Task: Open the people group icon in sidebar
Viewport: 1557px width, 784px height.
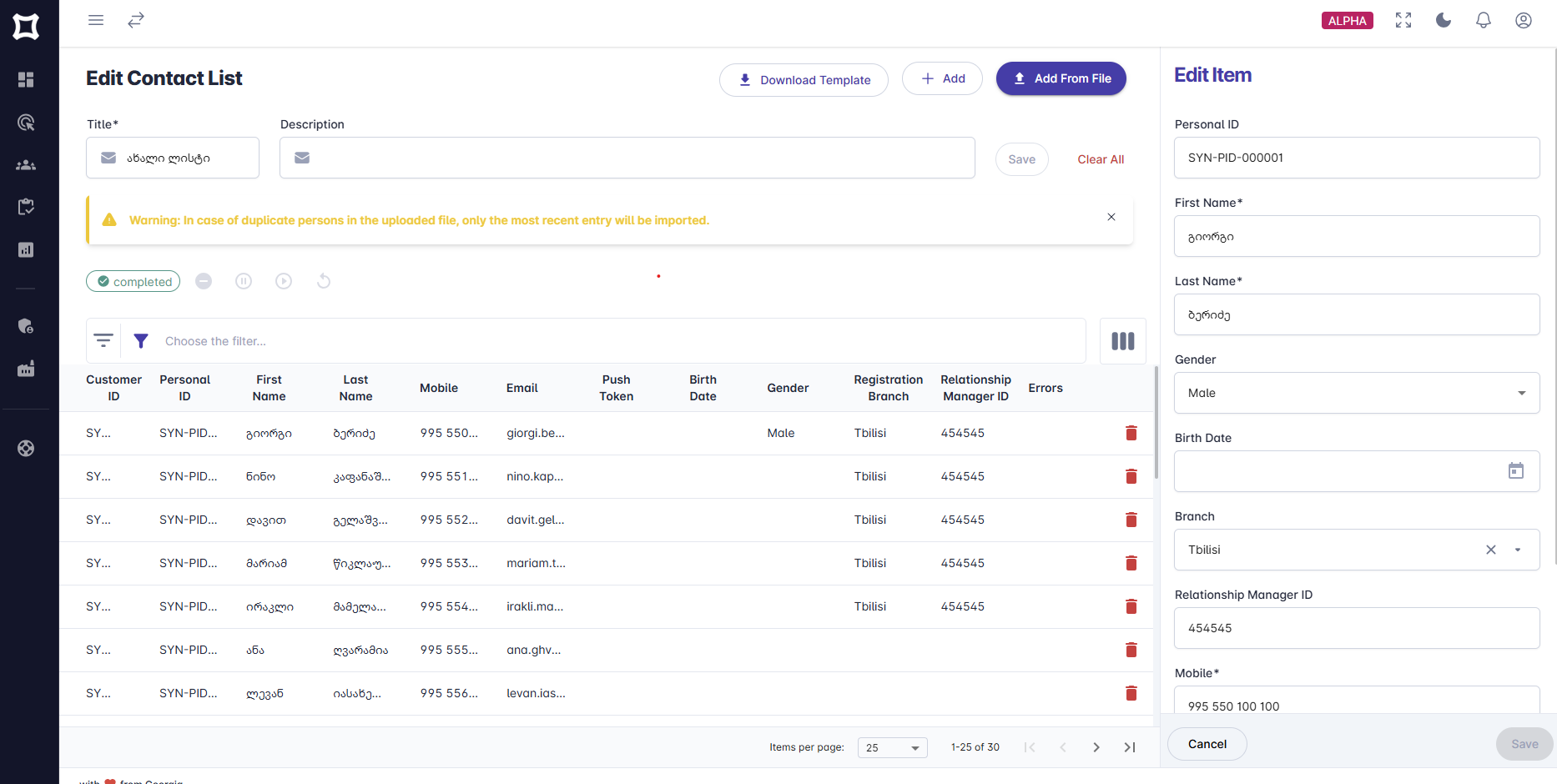Action: pyautogui.click(x=26, y=165)
